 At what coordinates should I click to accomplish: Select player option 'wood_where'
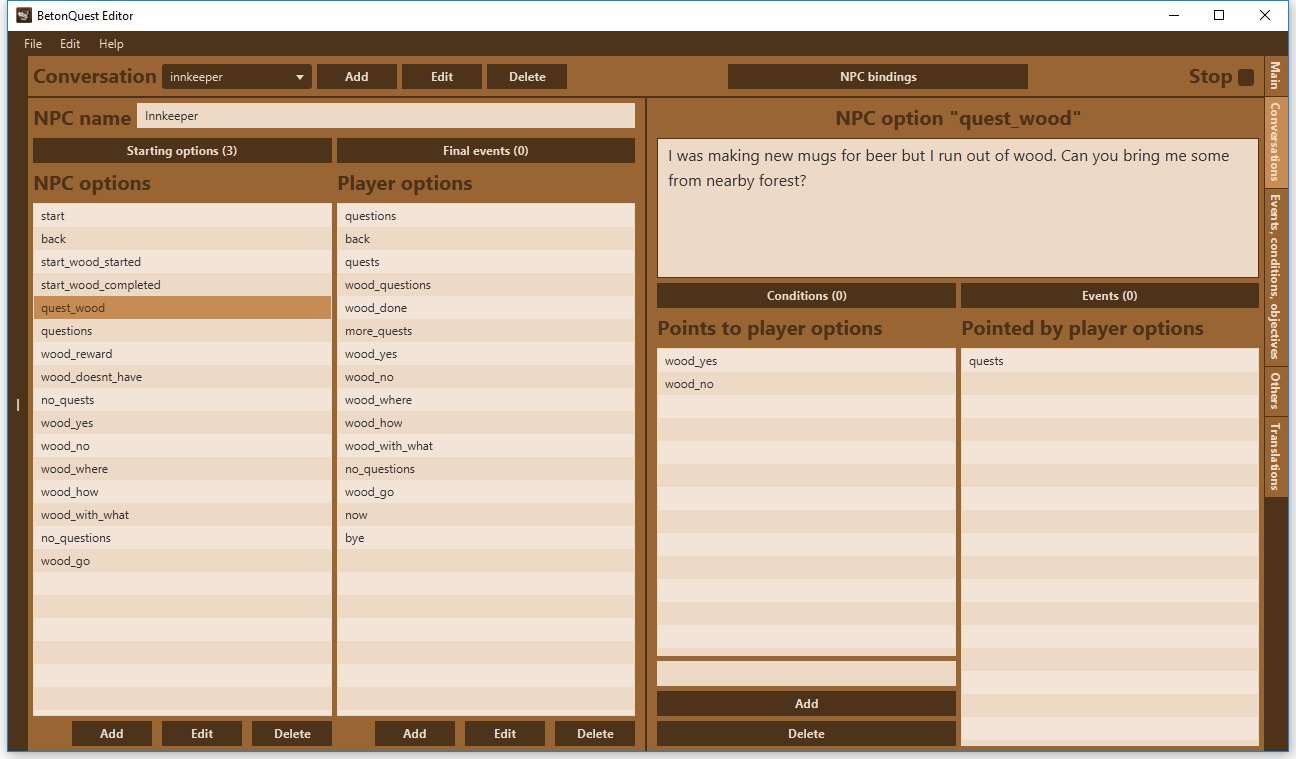486,400
